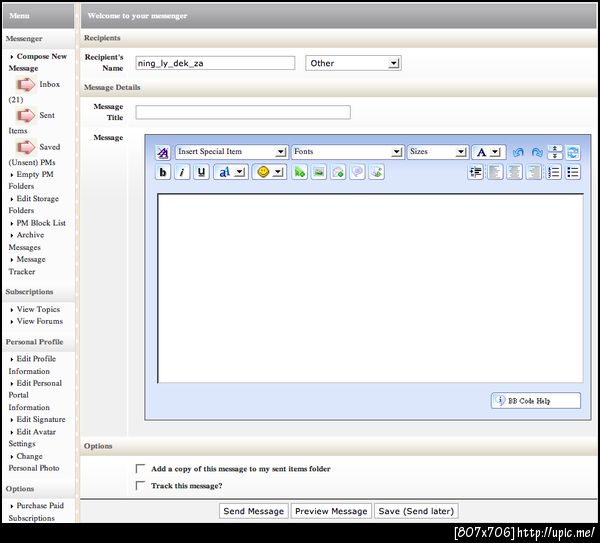Open Sent Items in the sidebar
This screenshot has height=543, width=600.
coord(47,115)
